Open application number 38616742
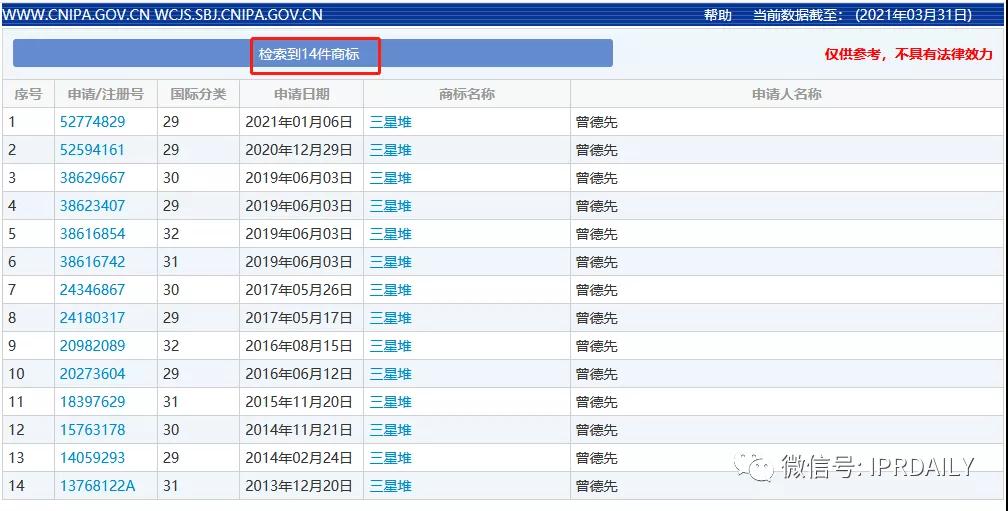This screenshot has height=511, width=1008. click(x=93, y=262)
